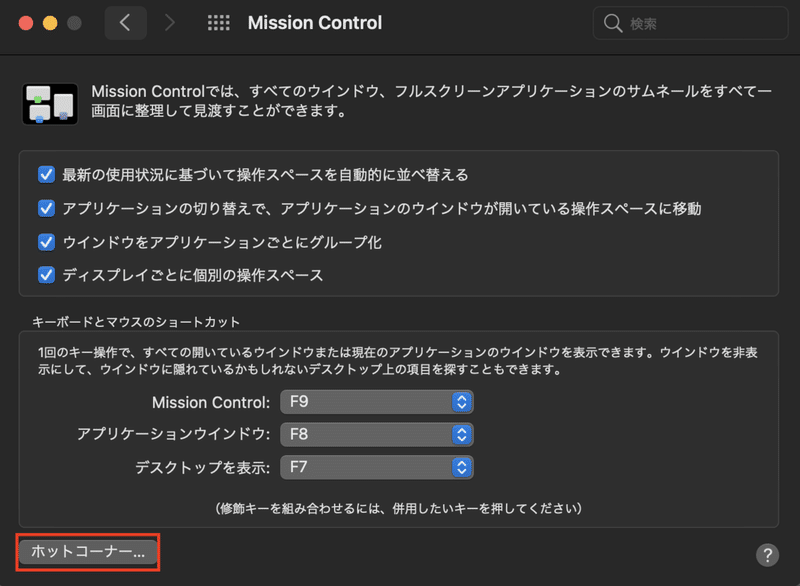This screenshot has width=800, height=586.
Task: Click the 修飾キーを組み合わせるには hint text
Action: point(399,508)
